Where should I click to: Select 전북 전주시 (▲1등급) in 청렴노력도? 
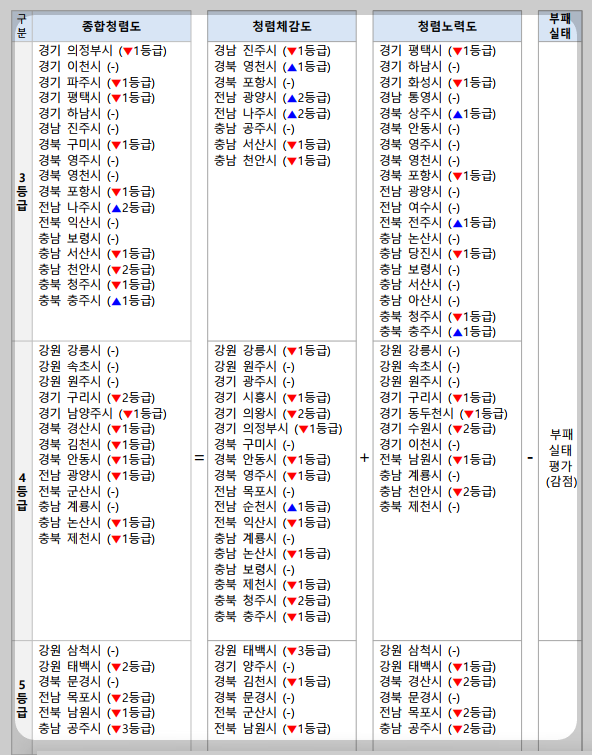tap(437, 223)
